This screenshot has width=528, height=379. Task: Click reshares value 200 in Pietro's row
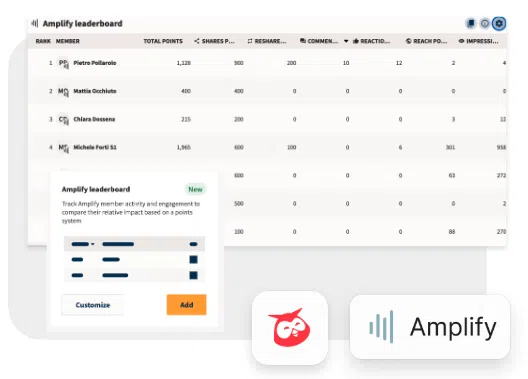pos(292,63)
